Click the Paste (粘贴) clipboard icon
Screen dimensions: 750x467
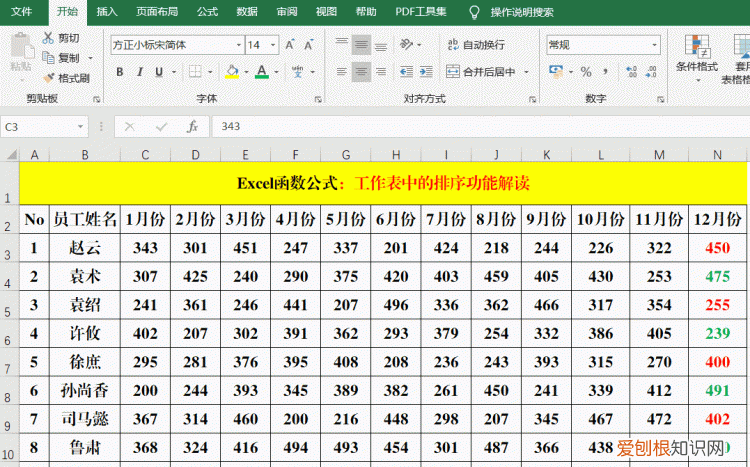(x=22, y=45)
